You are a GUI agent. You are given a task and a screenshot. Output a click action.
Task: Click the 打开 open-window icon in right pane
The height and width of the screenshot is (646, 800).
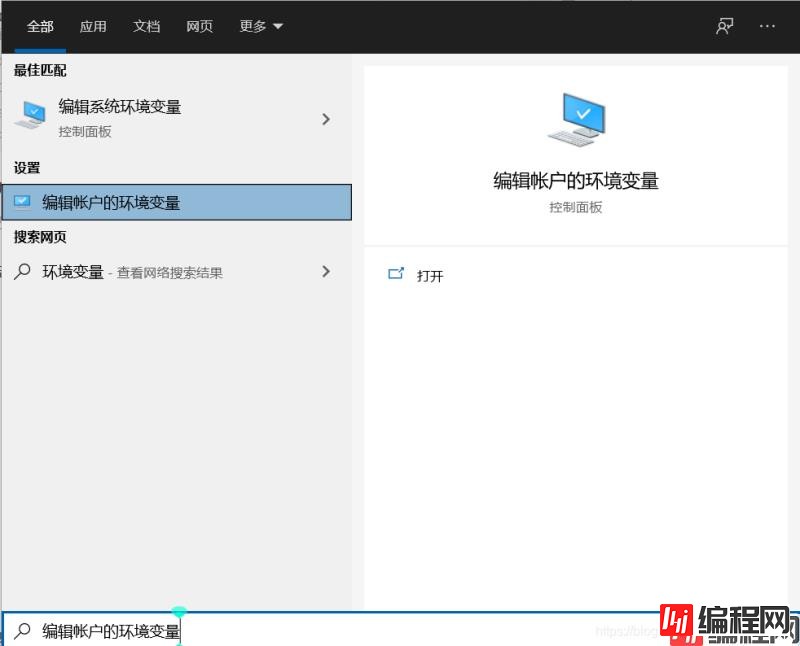point(396,272)
